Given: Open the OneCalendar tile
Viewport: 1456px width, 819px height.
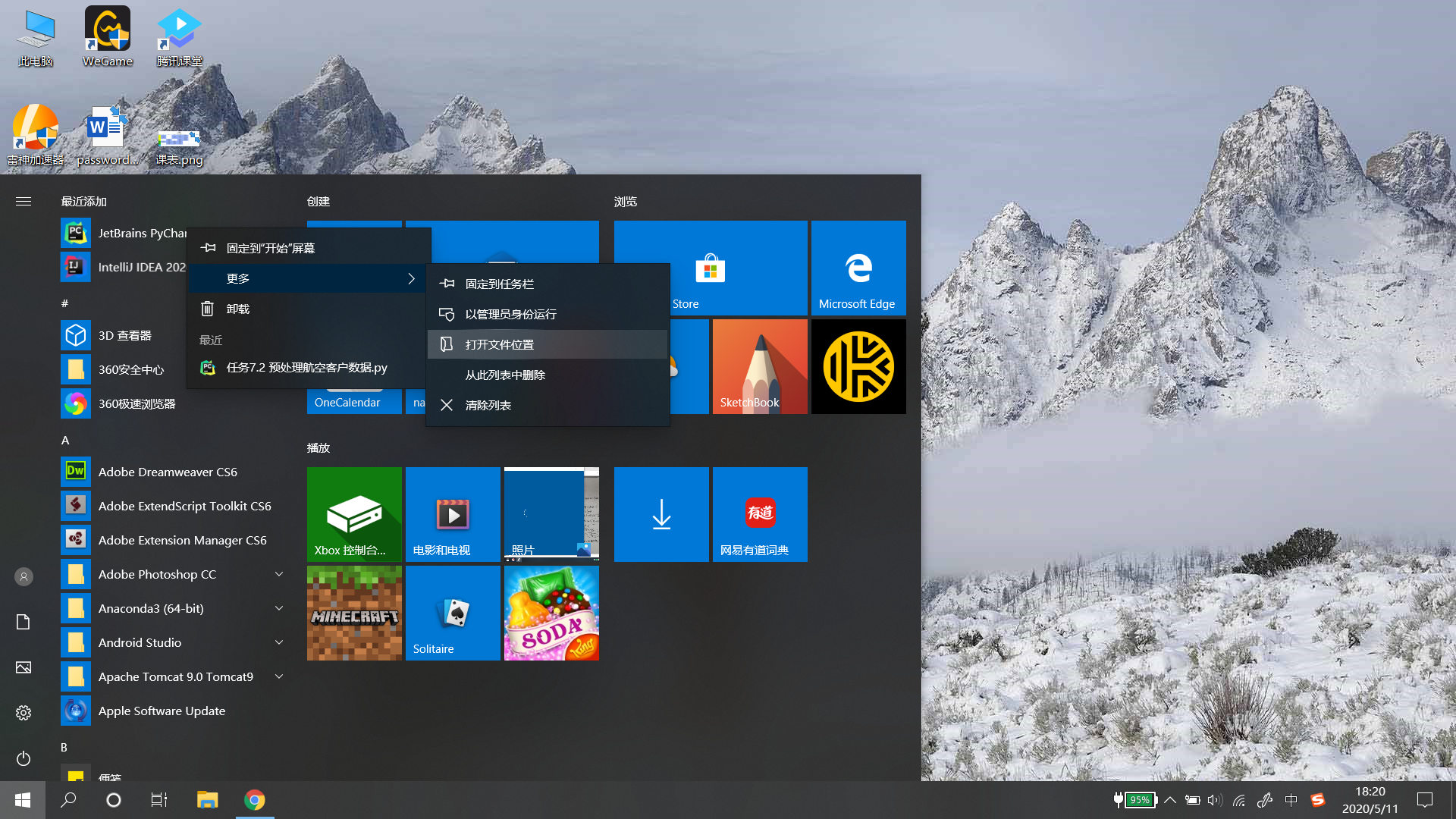Looking at the screenshot, I should coord(354,403).
